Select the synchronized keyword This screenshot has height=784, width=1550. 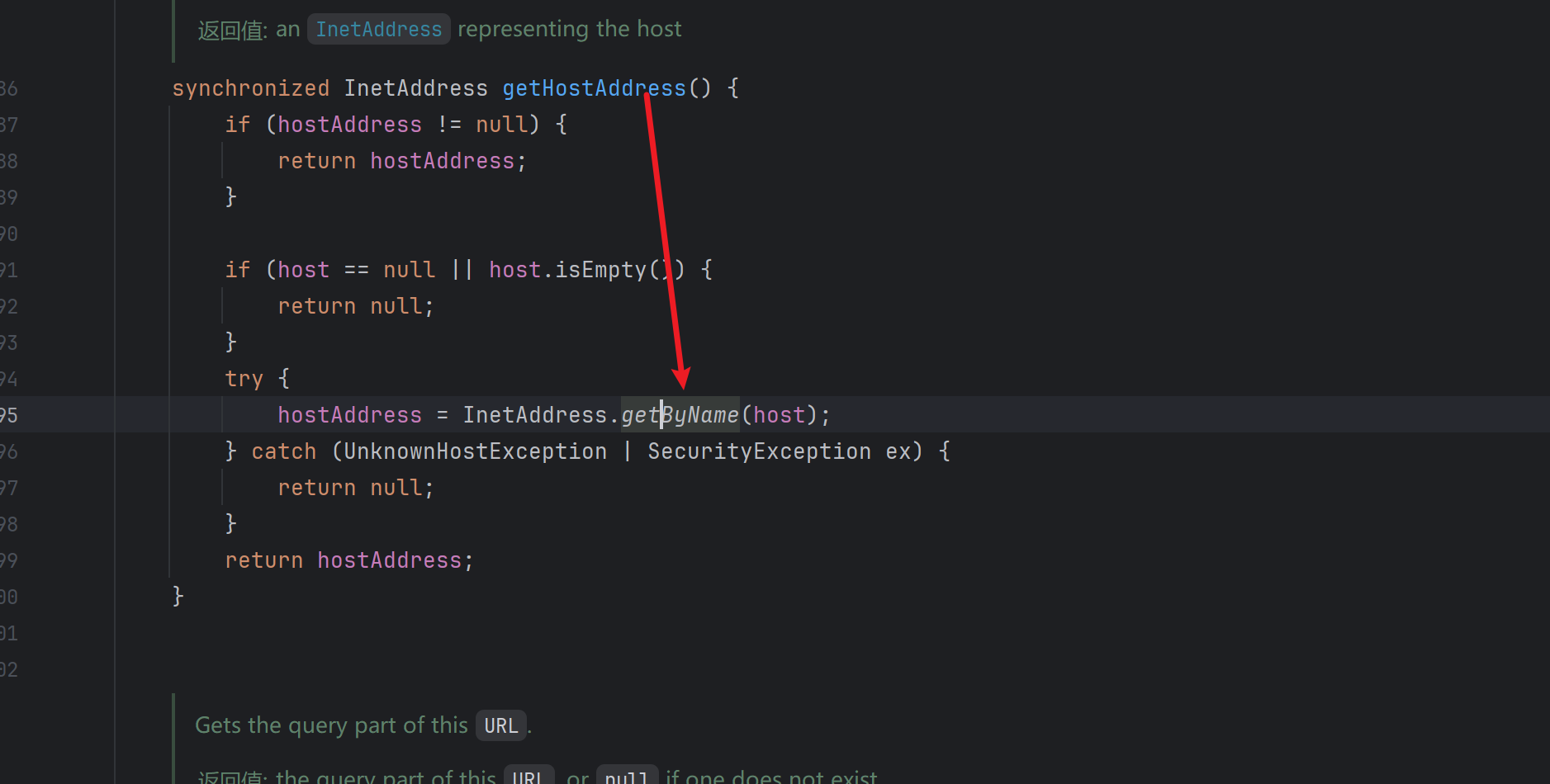[251, 88]
